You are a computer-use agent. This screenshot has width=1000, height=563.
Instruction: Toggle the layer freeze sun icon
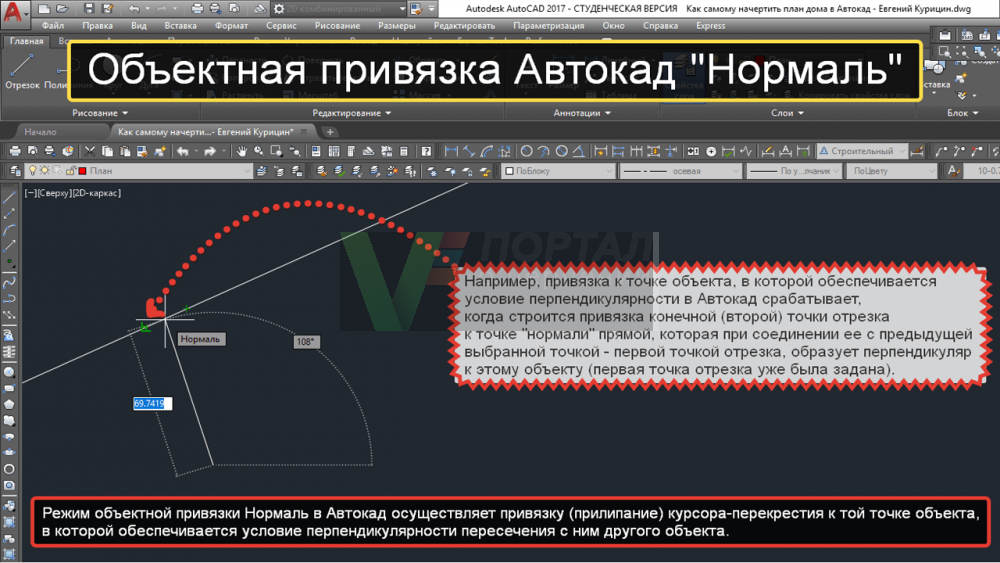coord(43,171)
